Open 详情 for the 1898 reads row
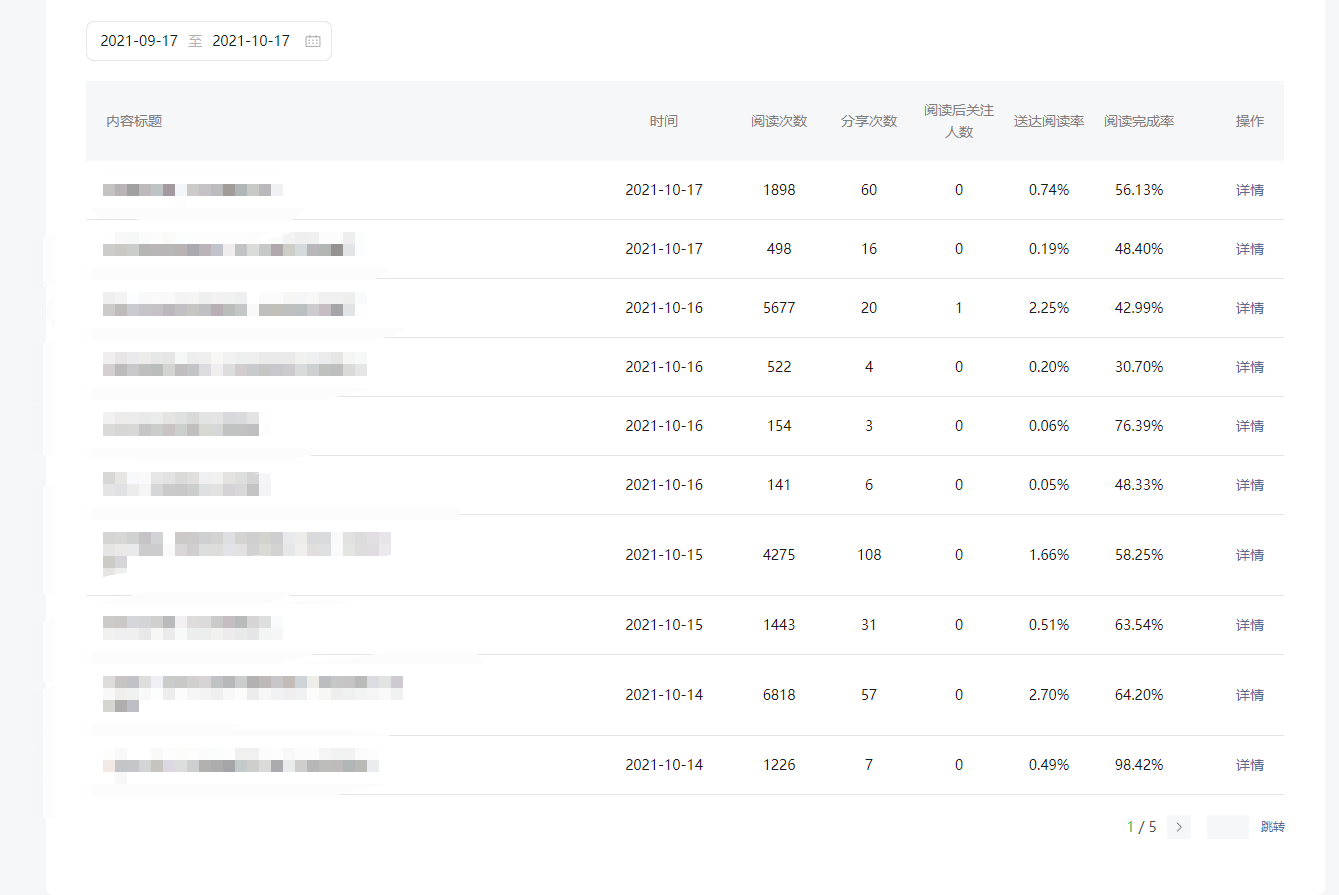This screenshot has width=1339, height=895. (x=1249, y=190)
